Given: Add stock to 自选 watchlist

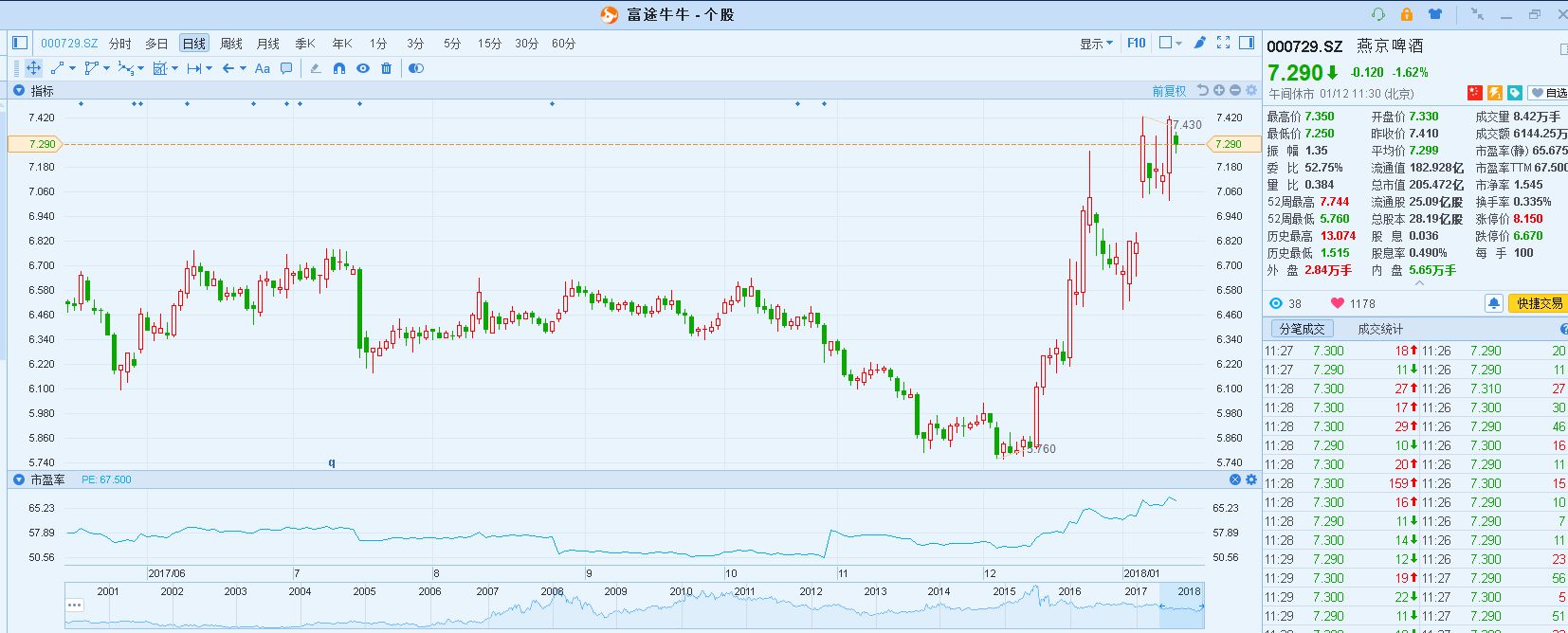Looking at the screenshot, I should [x=1547, y=93].
